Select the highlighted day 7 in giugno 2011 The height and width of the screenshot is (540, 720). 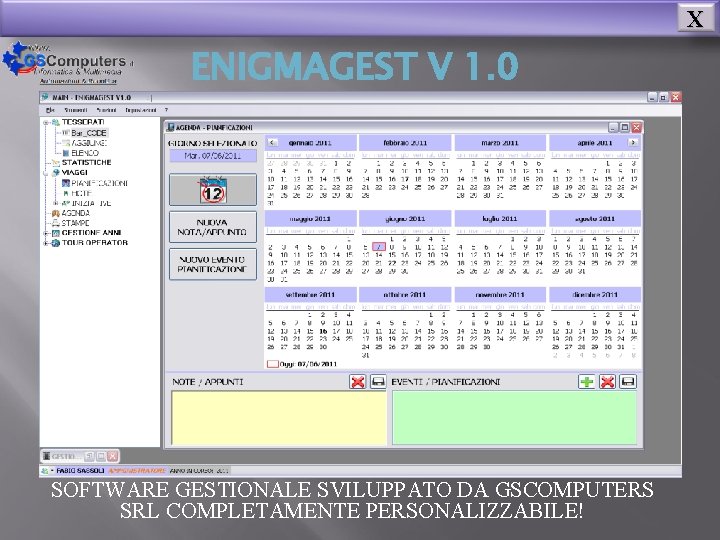[x=379, y=247]
